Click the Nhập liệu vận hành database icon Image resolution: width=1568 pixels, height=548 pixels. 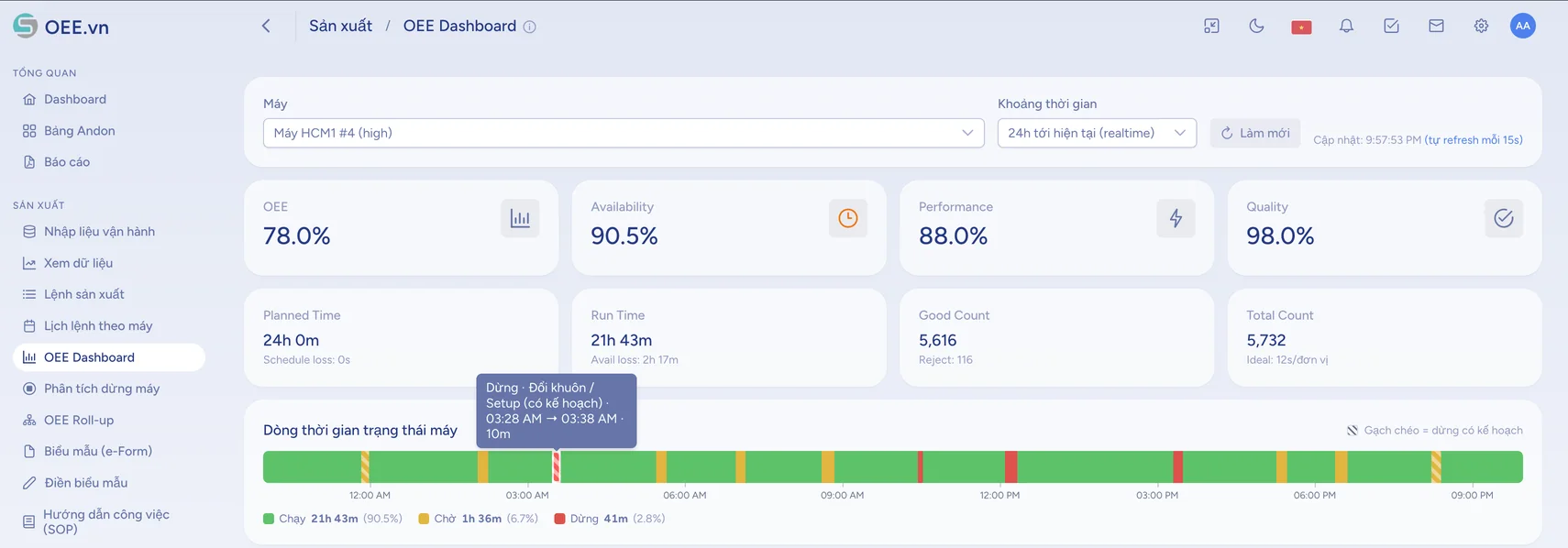click(29, 232)
